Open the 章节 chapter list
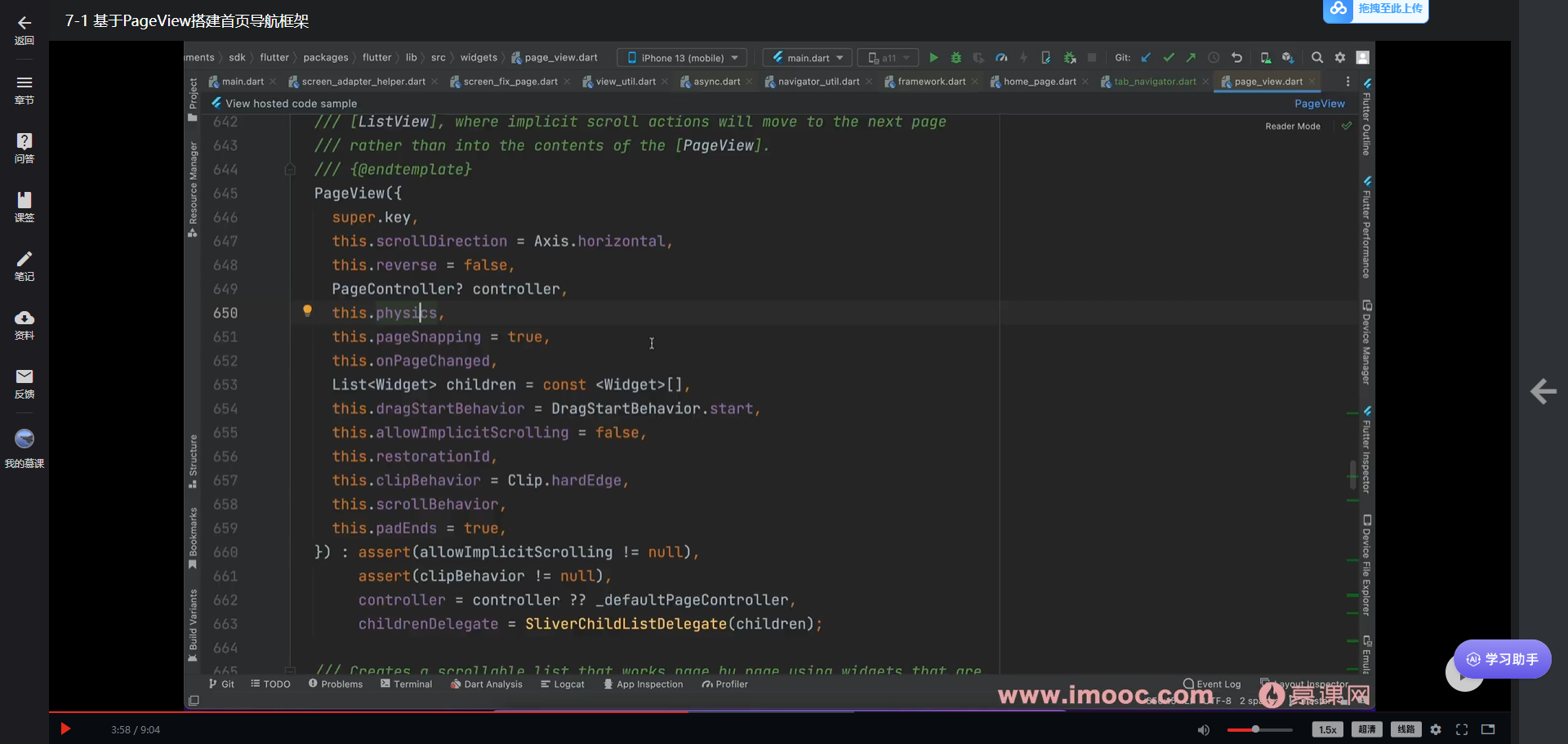Viewport: 1568px width, 744px height. [24, 90]
